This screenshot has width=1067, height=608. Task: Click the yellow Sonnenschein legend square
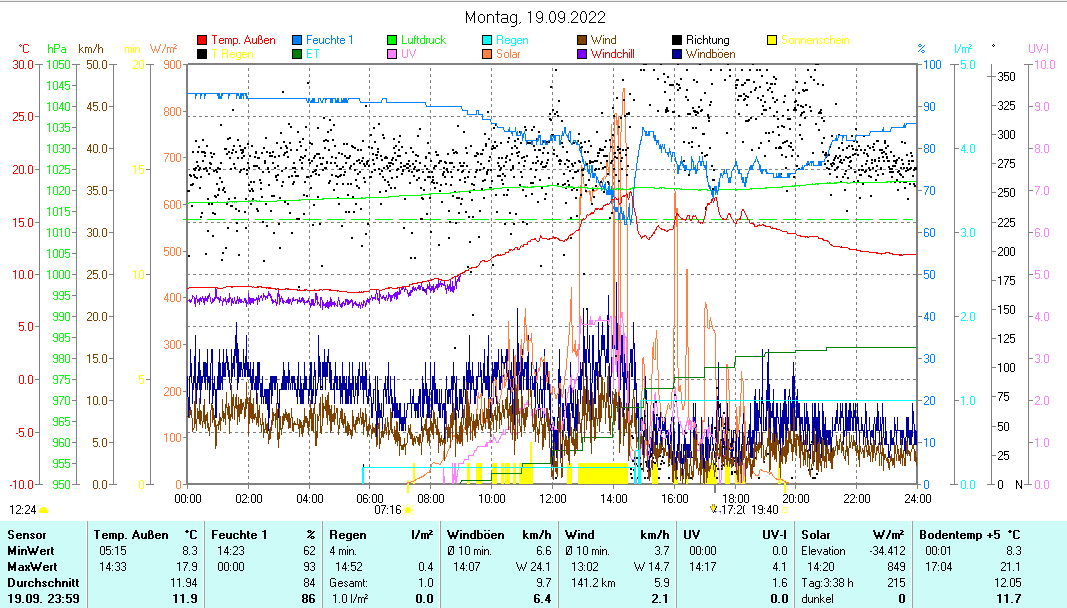pyautogui.click(x=773, y=40)
